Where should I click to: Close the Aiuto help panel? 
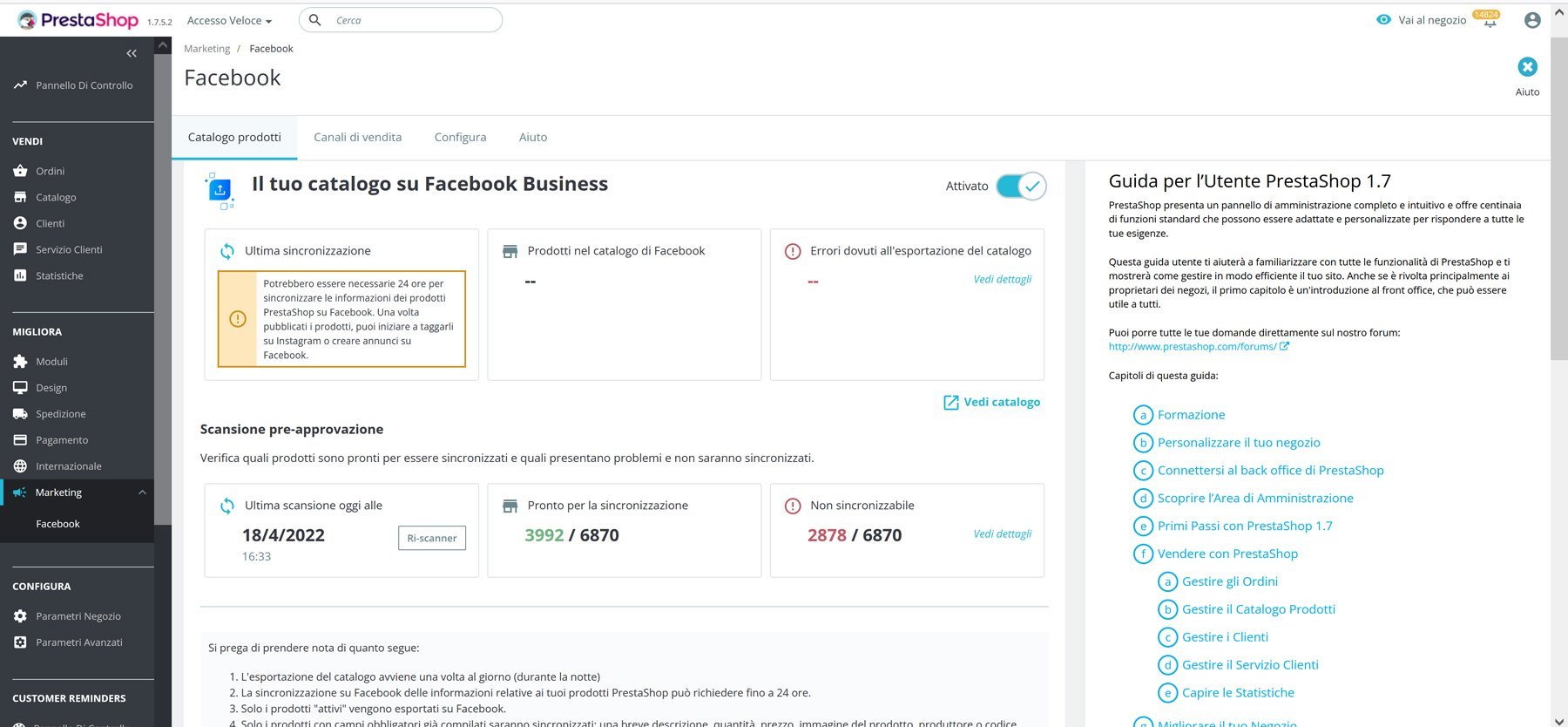1527,67
